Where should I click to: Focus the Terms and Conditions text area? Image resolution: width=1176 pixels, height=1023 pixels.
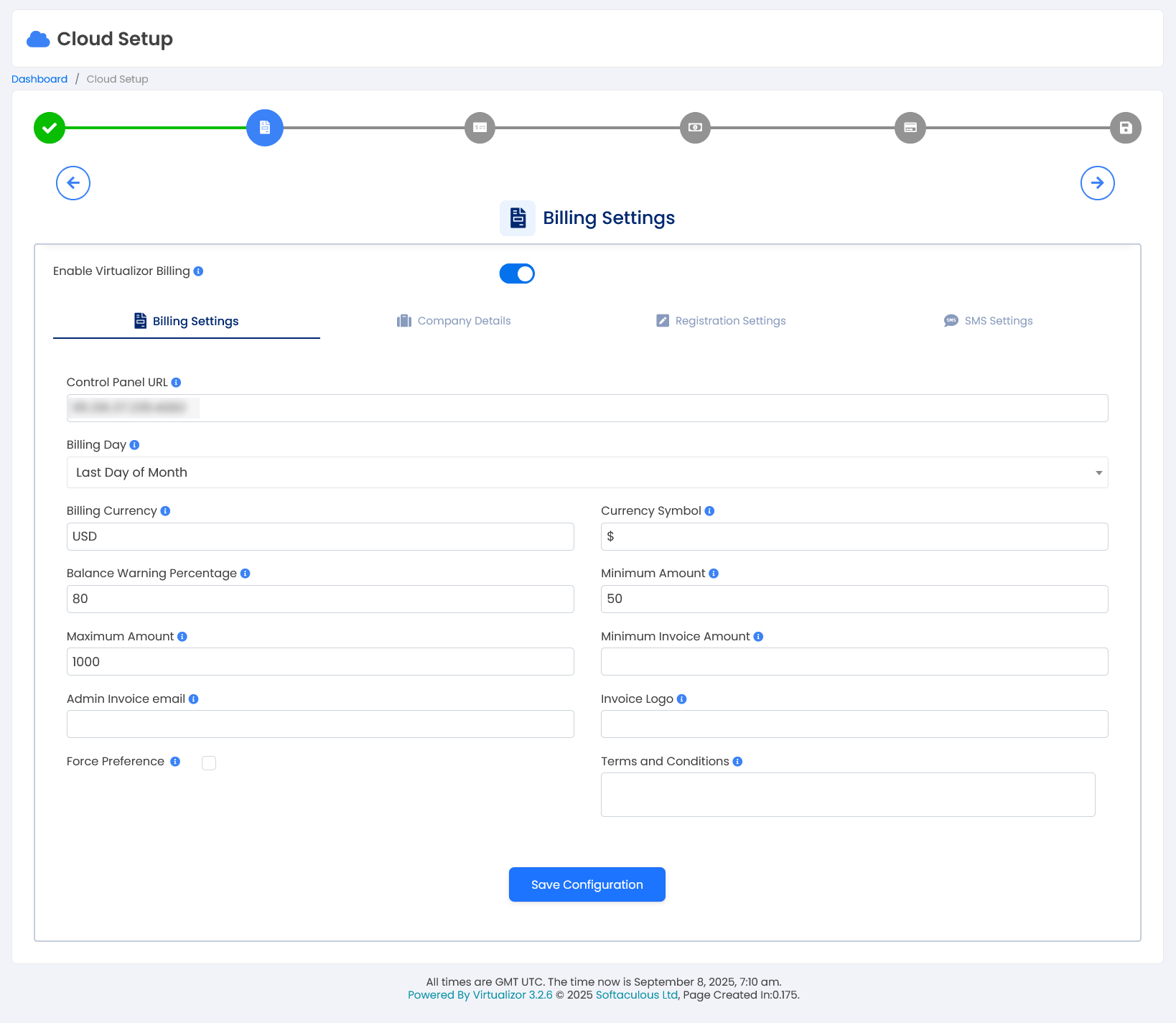847,795
